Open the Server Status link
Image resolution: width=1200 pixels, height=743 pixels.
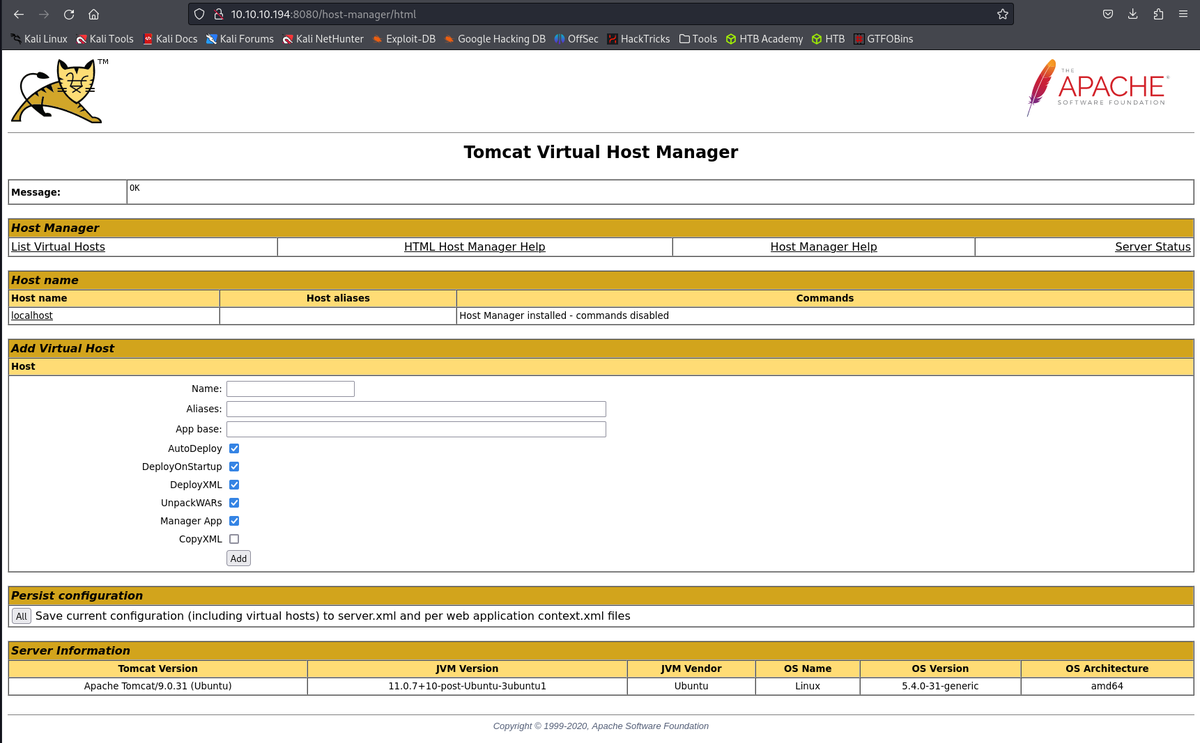click(1153, 247)
